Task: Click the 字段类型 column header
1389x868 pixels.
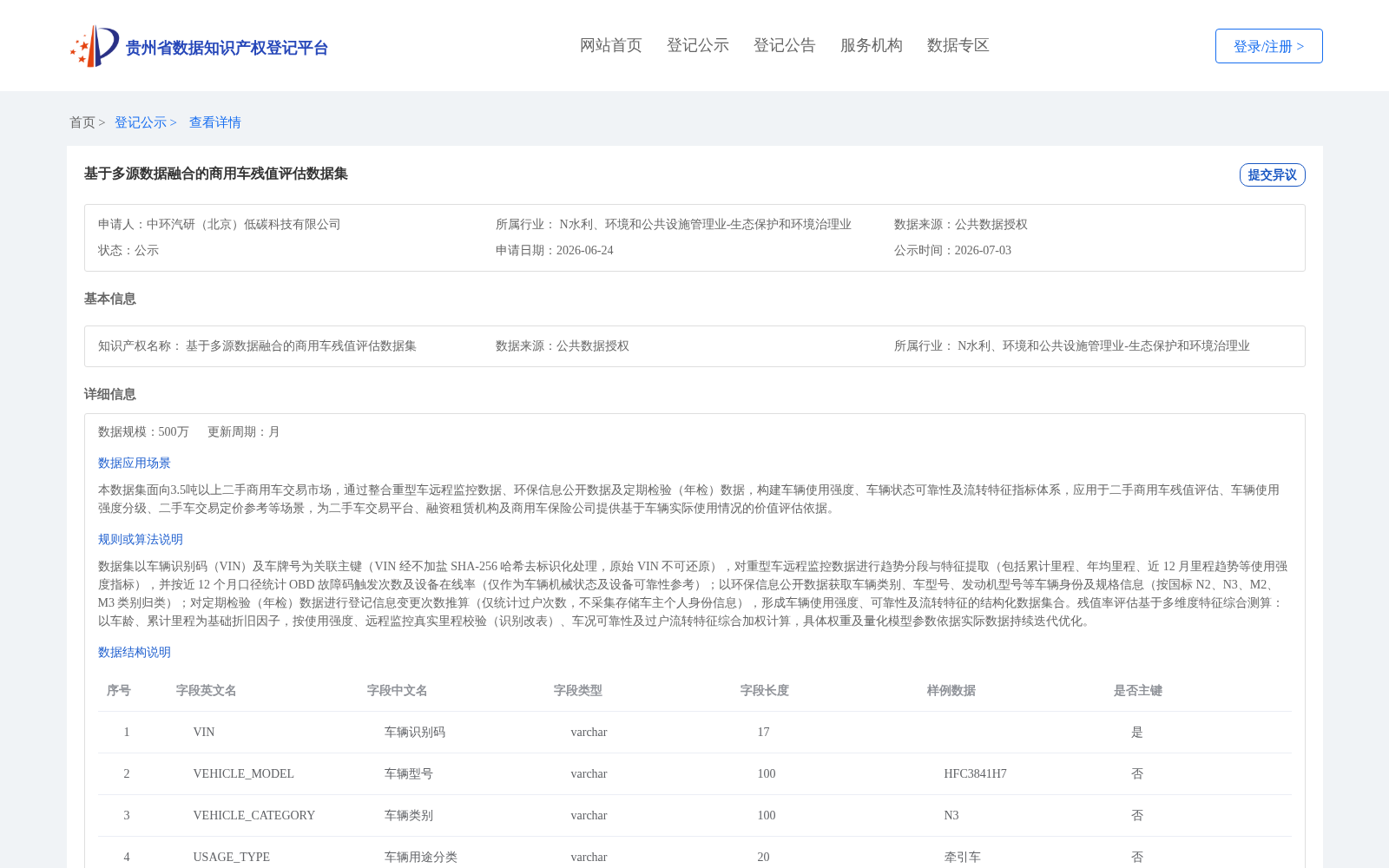Action: [x=578, y=690]
